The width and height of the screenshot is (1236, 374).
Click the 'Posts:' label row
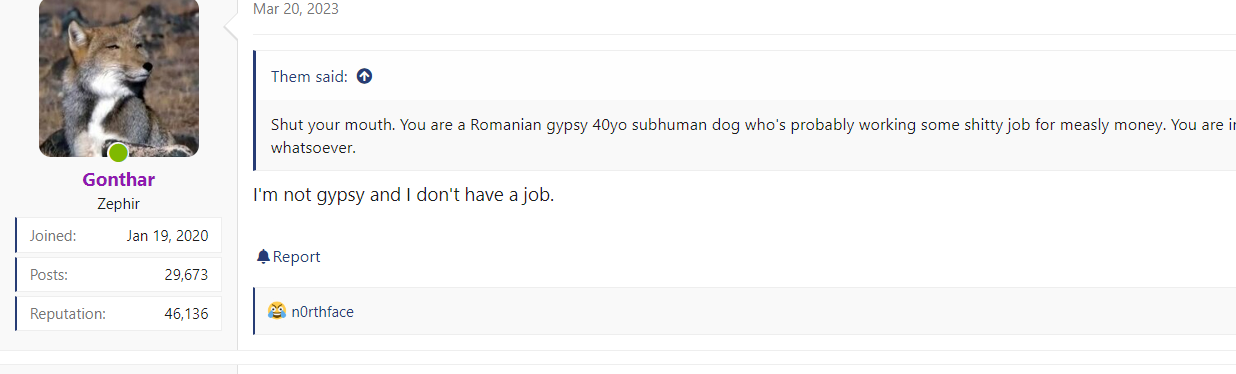click(x=119, y=274)
